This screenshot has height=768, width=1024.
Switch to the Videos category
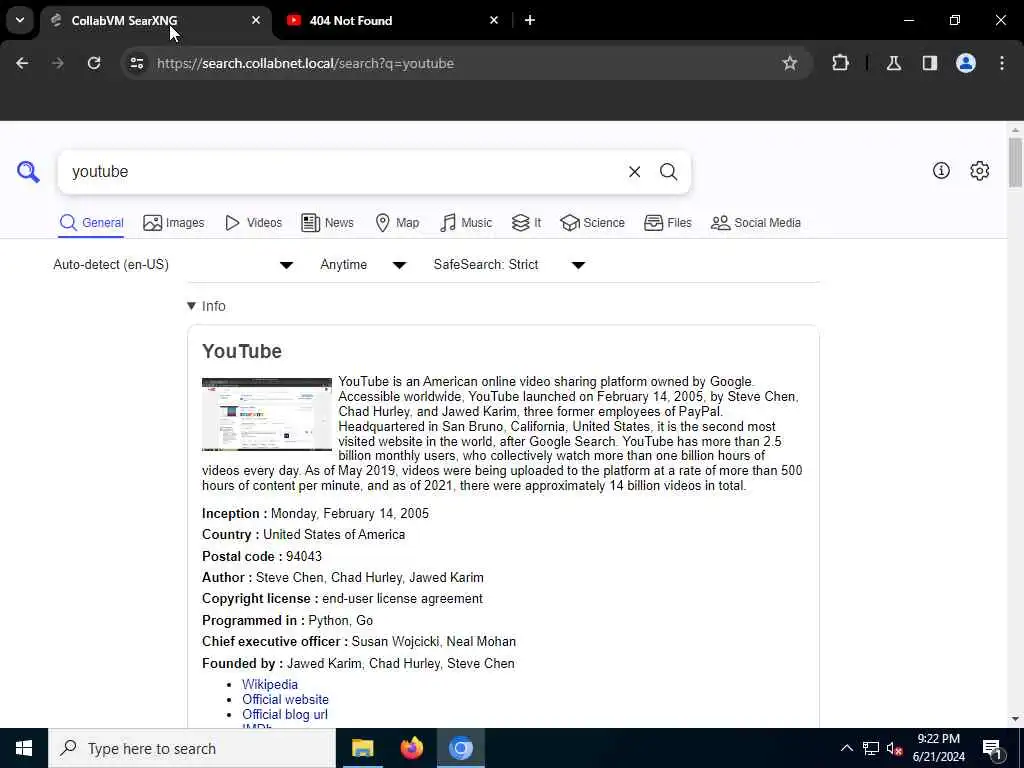click(x=253, y=223)
